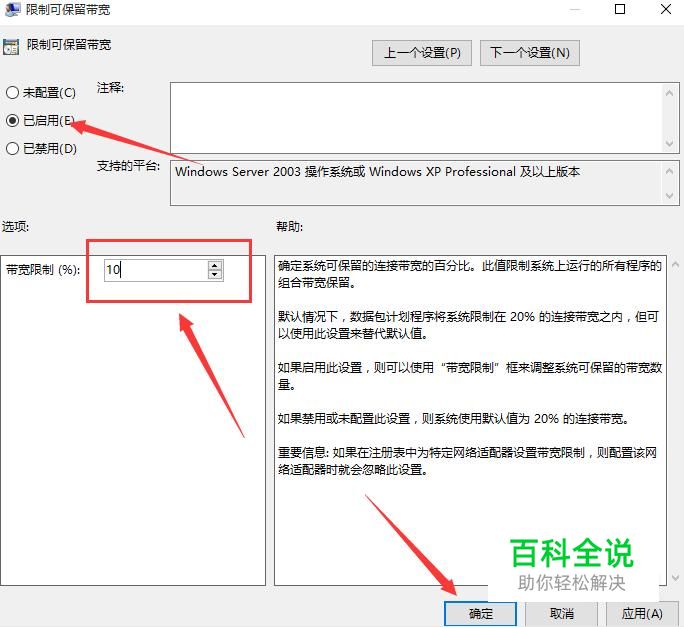Click the 确定 button
Image resolution: width=684 pixels, height=627 pixels.
480,614
